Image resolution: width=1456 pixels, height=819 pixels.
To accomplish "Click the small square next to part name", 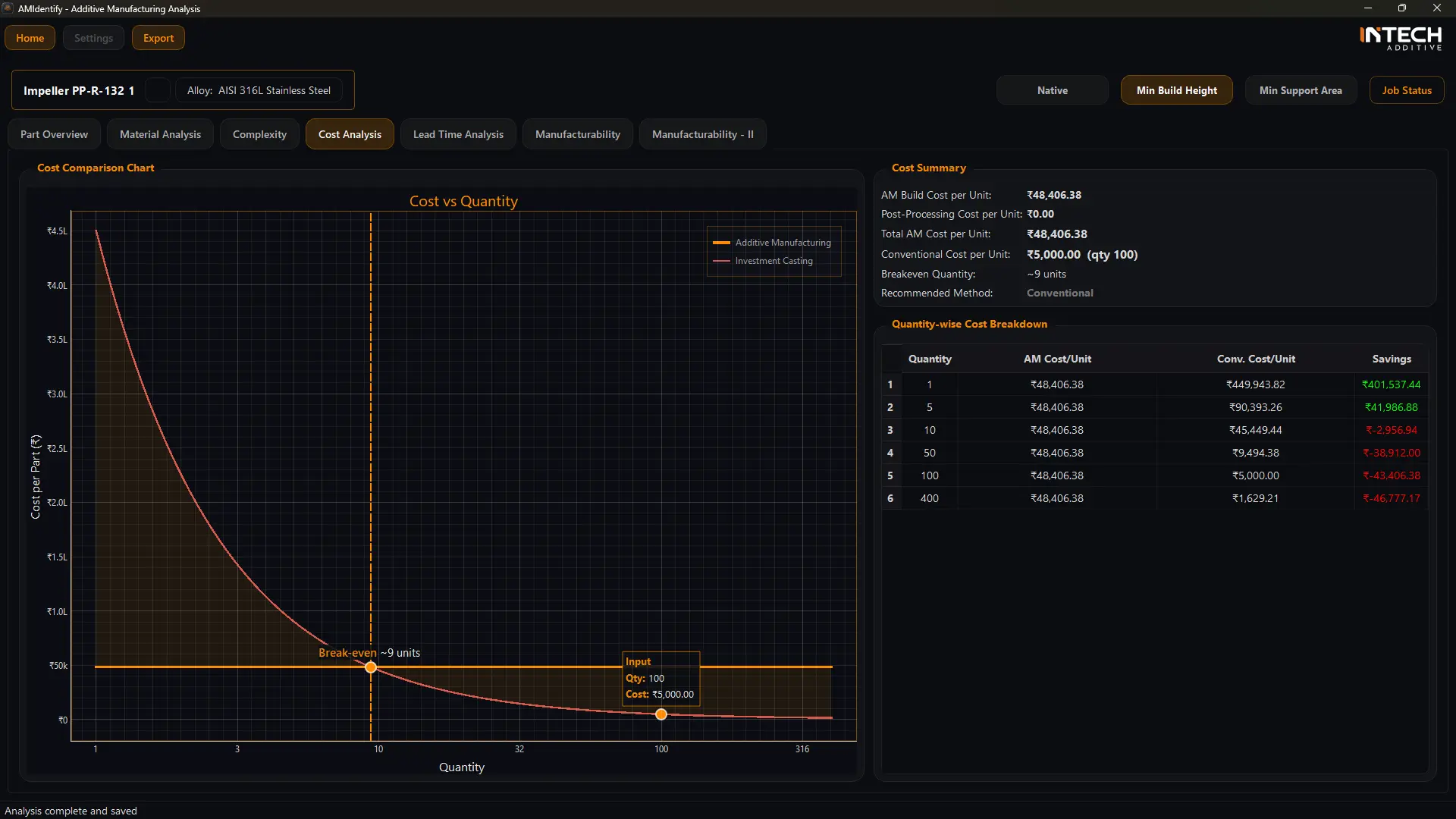I will [x=158, y=90].
